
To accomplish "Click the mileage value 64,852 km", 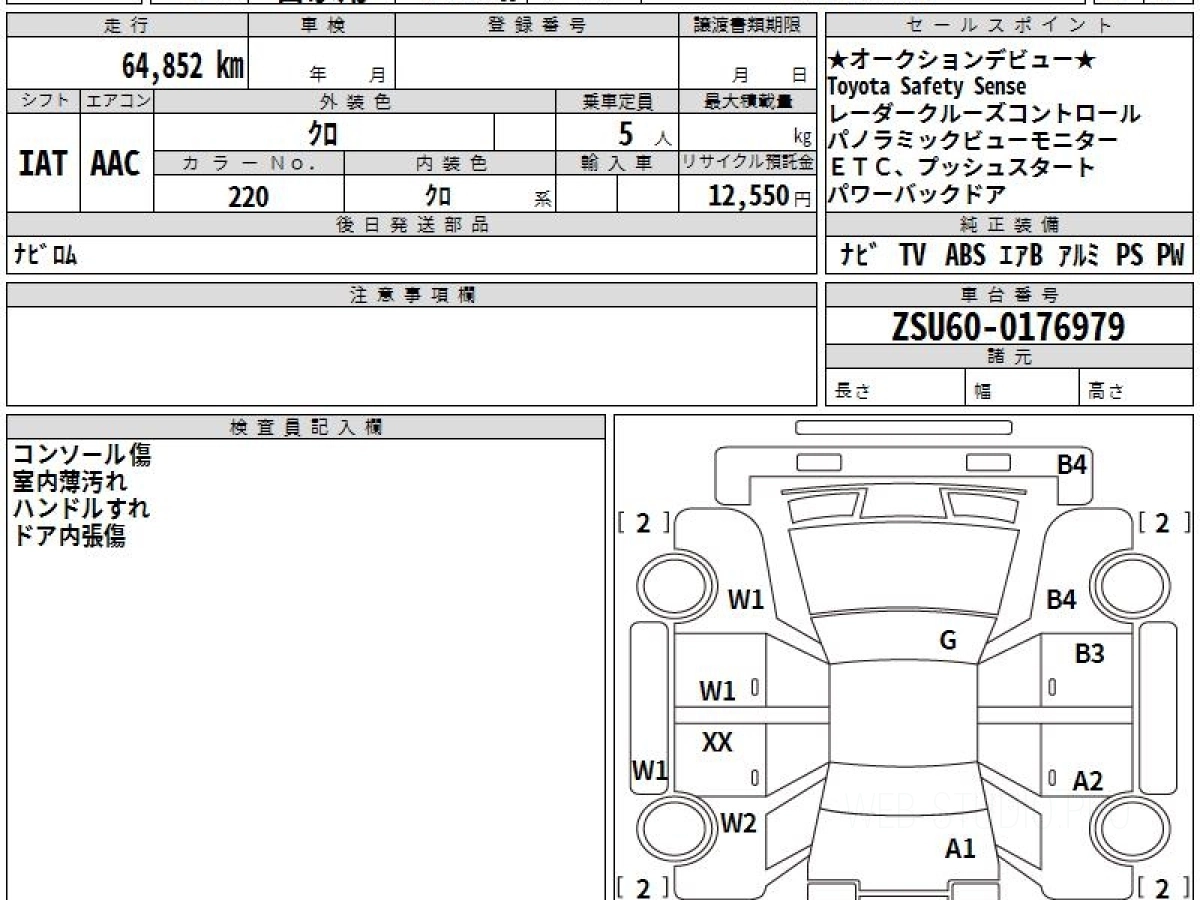I will 183,66.
